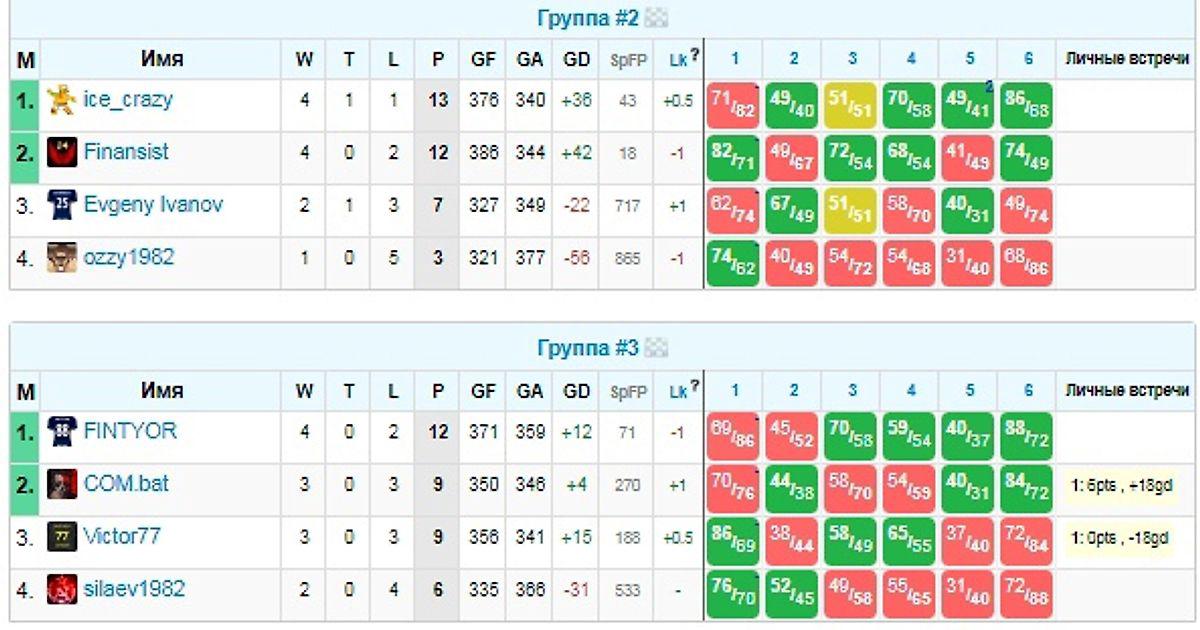Click small icon beside Группа #3 title

click(x=656, y=349)
